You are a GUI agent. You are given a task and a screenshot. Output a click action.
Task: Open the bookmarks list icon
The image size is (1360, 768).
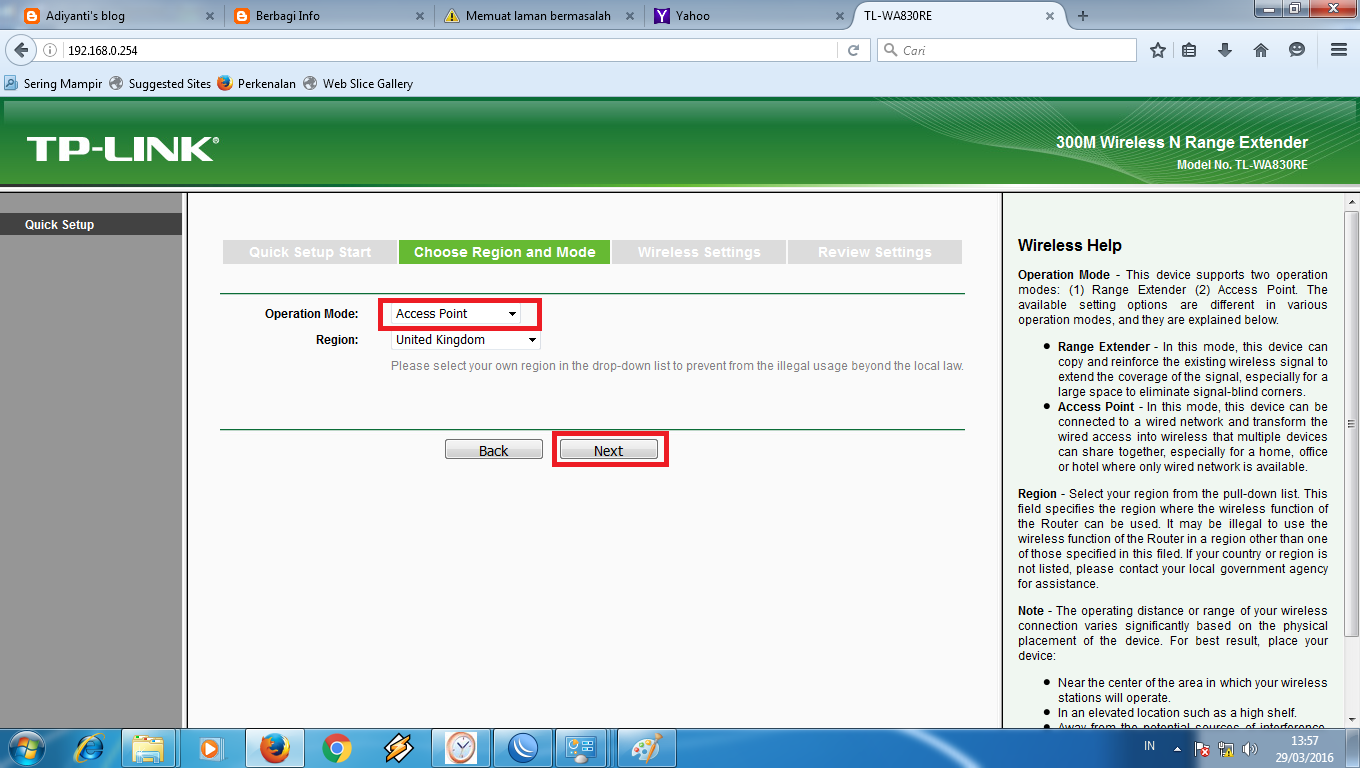pos(1189,50)
